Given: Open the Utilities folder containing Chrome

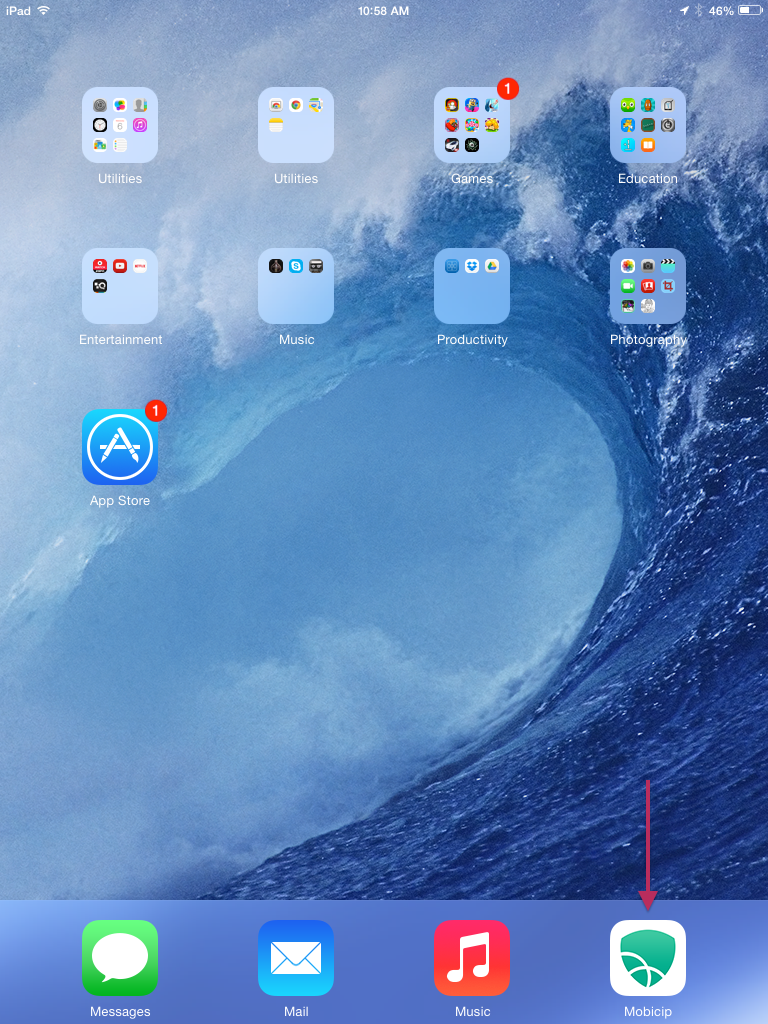Looking at the screenshot, I should 296,125.
